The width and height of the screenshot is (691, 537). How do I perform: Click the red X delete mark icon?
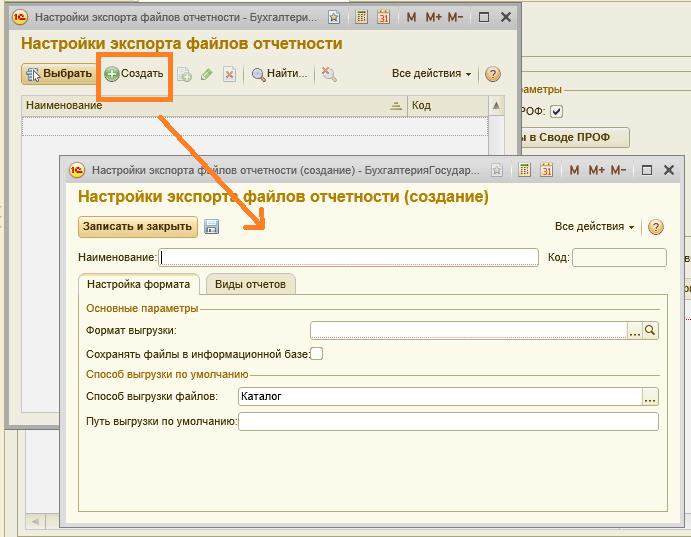(229, 74)
